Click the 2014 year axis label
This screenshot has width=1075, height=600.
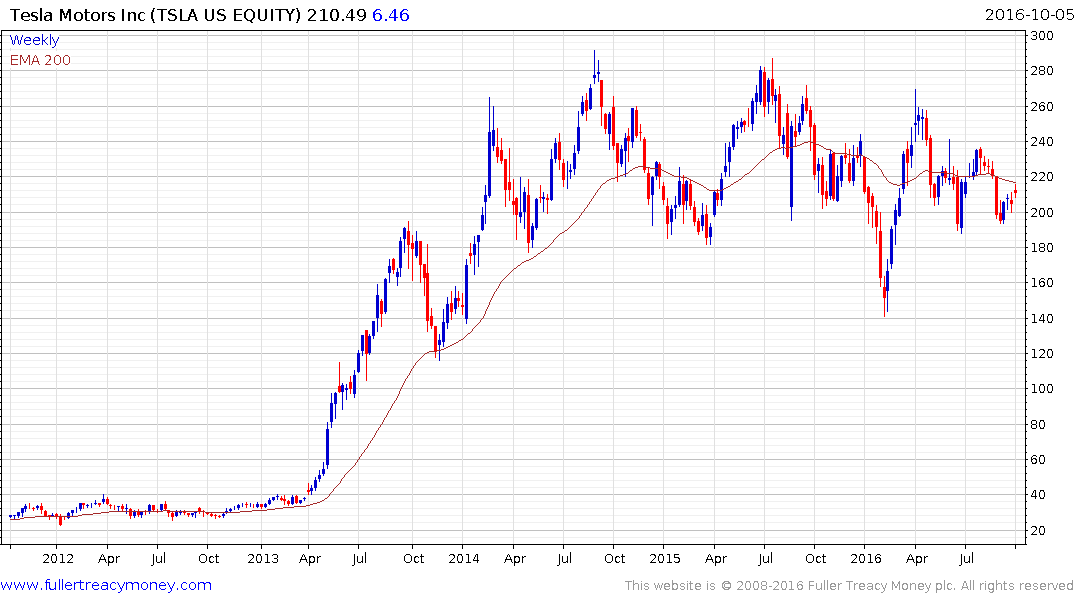point(463,558)
